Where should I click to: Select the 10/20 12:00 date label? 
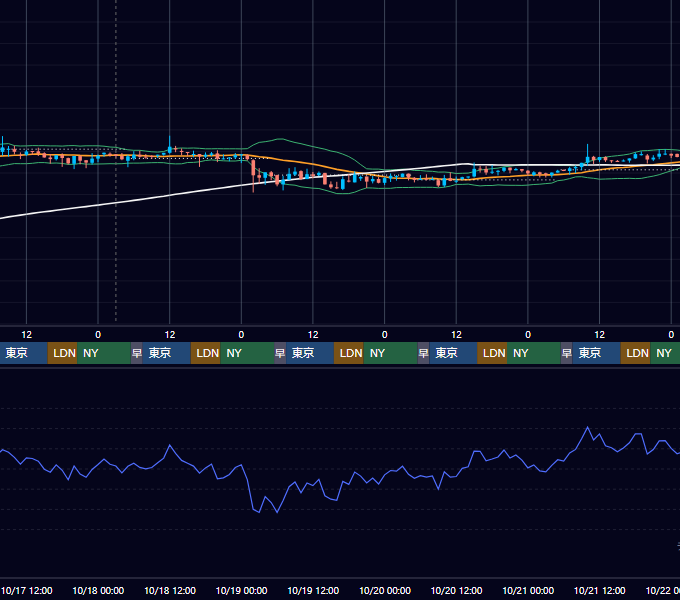click(x=456, y=590)
